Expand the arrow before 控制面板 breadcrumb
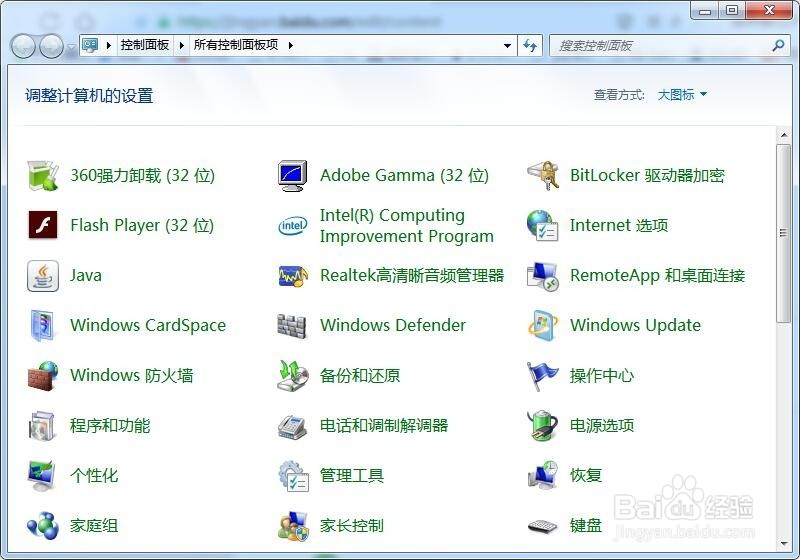Viewport: 800px width, 560px height. click(109, 45)
